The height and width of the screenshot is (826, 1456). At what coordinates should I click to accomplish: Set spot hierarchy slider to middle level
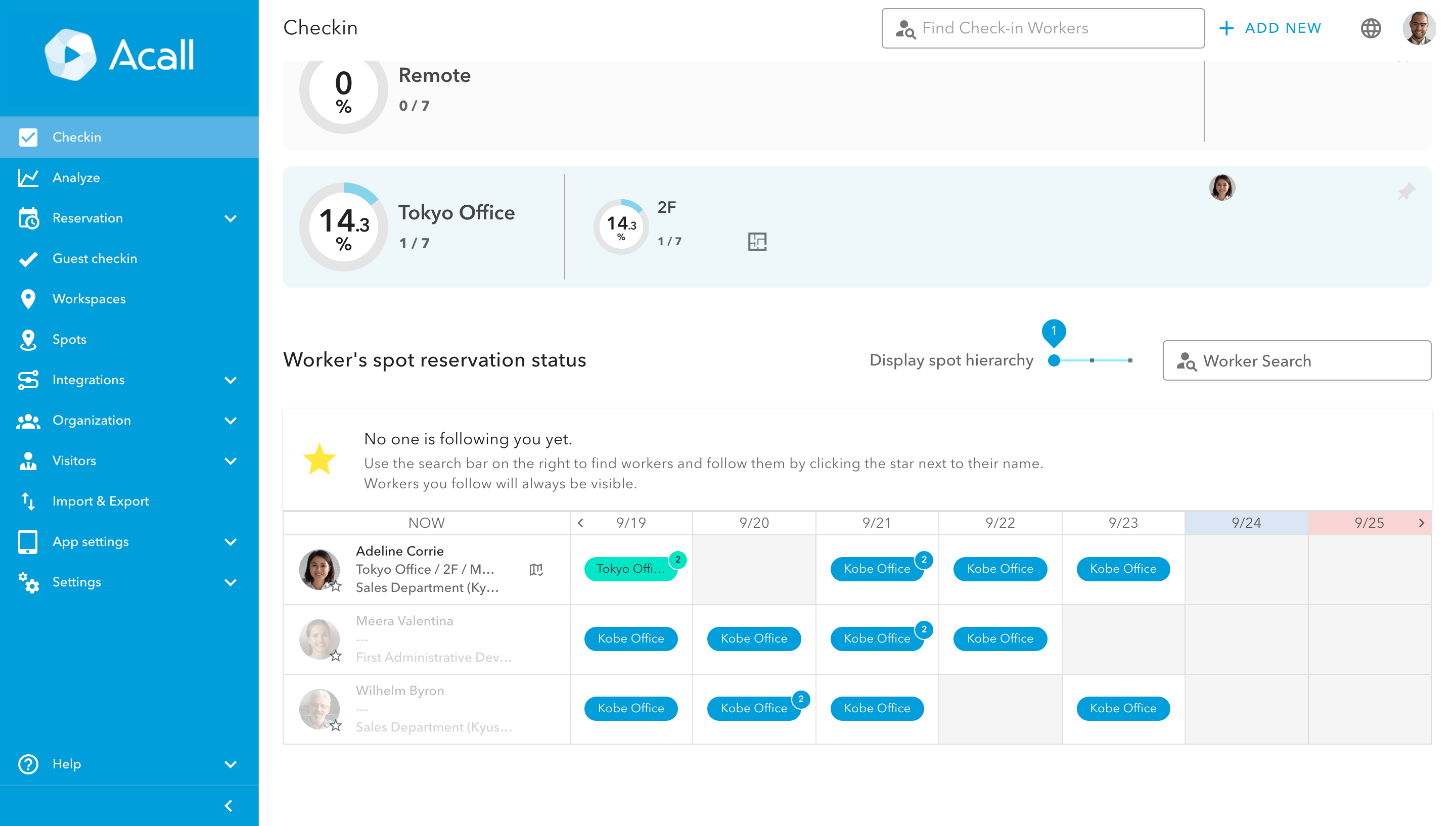(x=1091, y=360)
